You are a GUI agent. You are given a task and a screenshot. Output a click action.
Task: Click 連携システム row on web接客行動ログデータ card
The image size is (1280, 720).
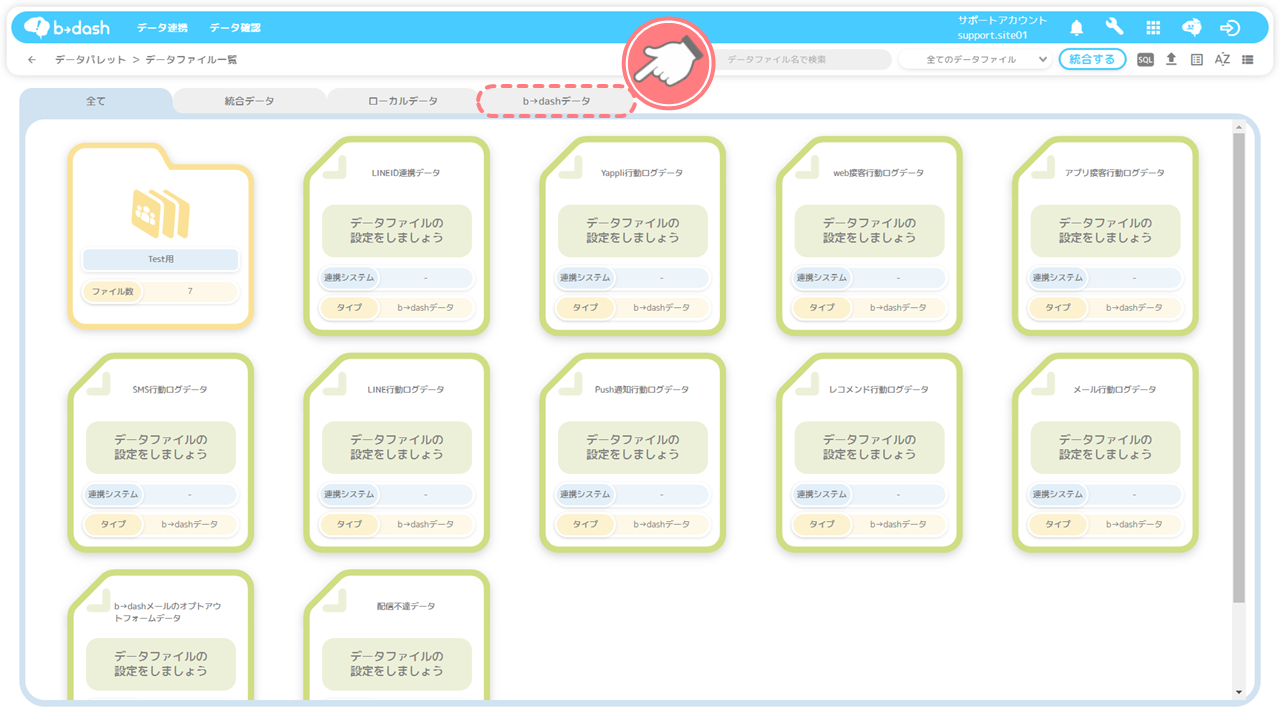pyautogui.click(x=869, y=278)
